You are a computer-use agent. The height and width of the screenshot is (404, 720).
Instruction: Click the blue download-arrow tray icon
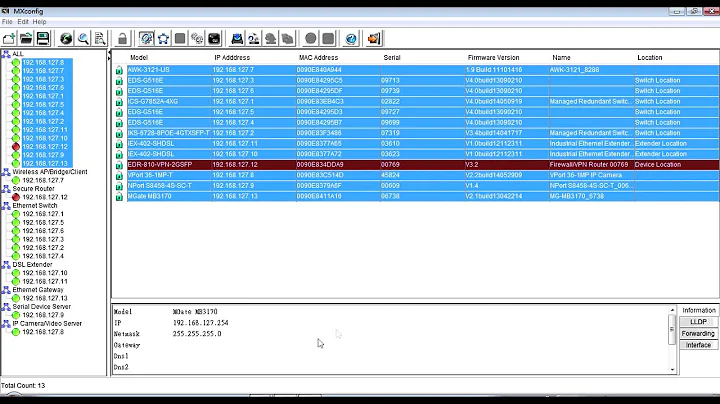pos(237,39)
